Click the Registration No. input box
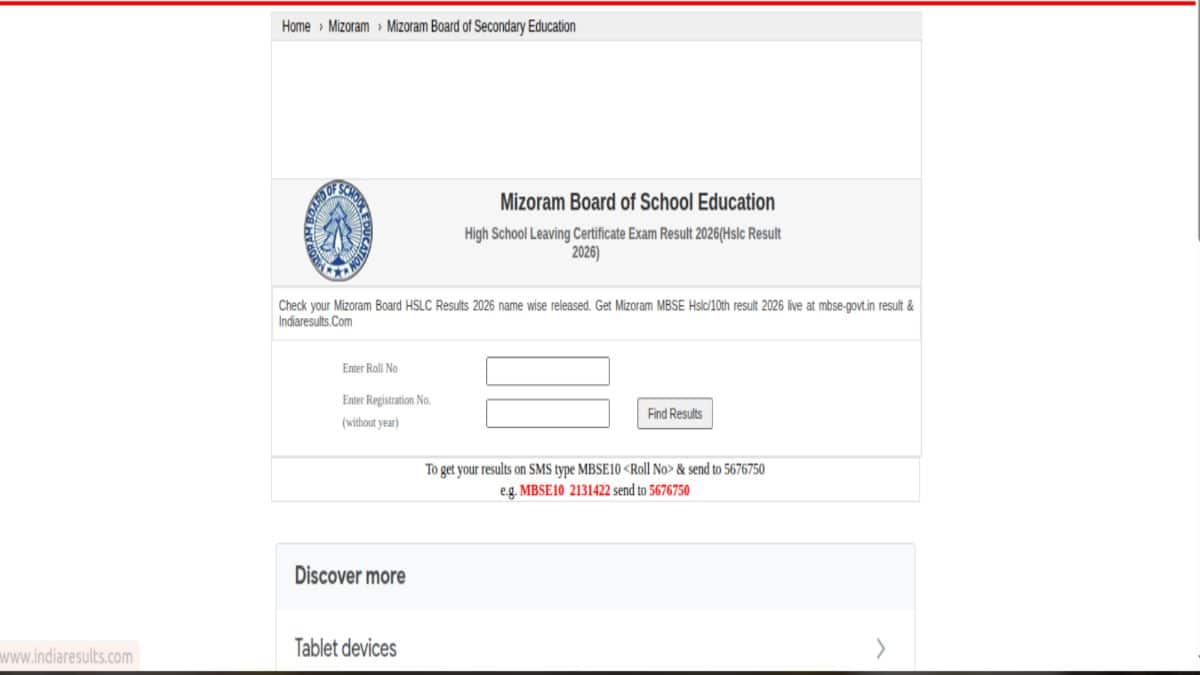This screenshot has width=1200, height=675. 547,413
